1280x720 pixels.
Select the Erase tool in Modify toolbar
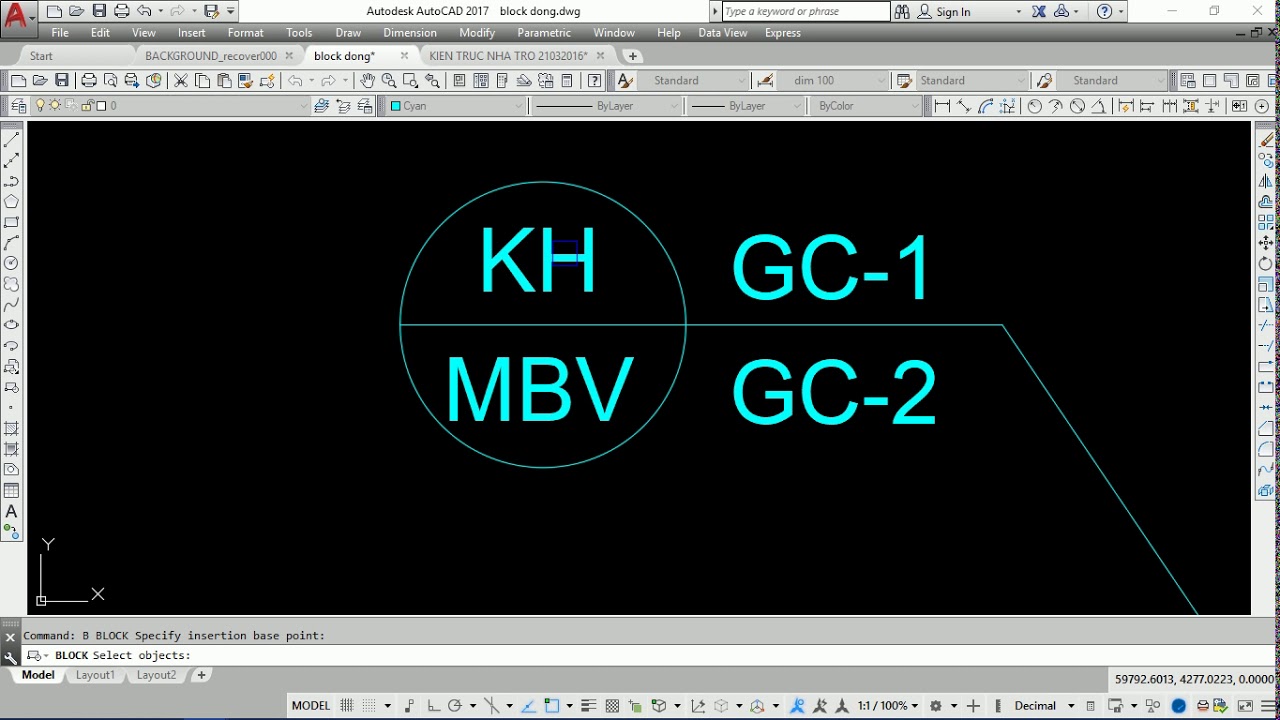click(x=1266, y=140)
